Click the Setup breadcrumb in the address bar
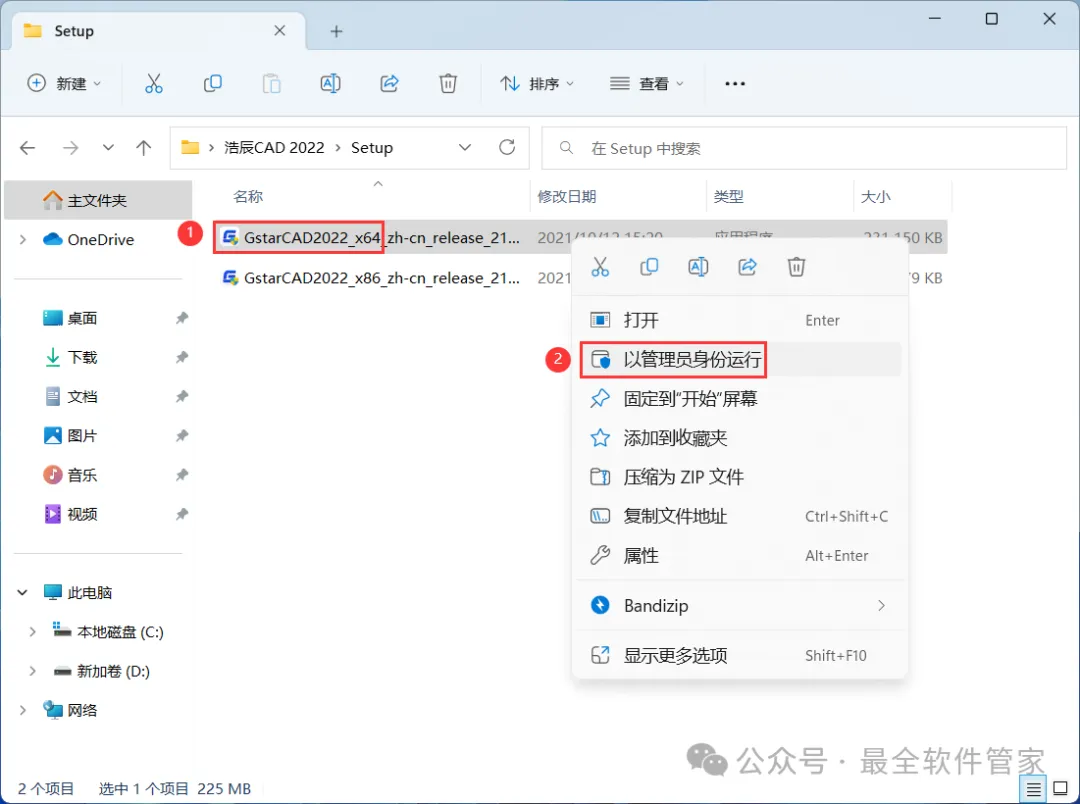The width and height of the screenshot is (1080, 804). coord(372,147)
